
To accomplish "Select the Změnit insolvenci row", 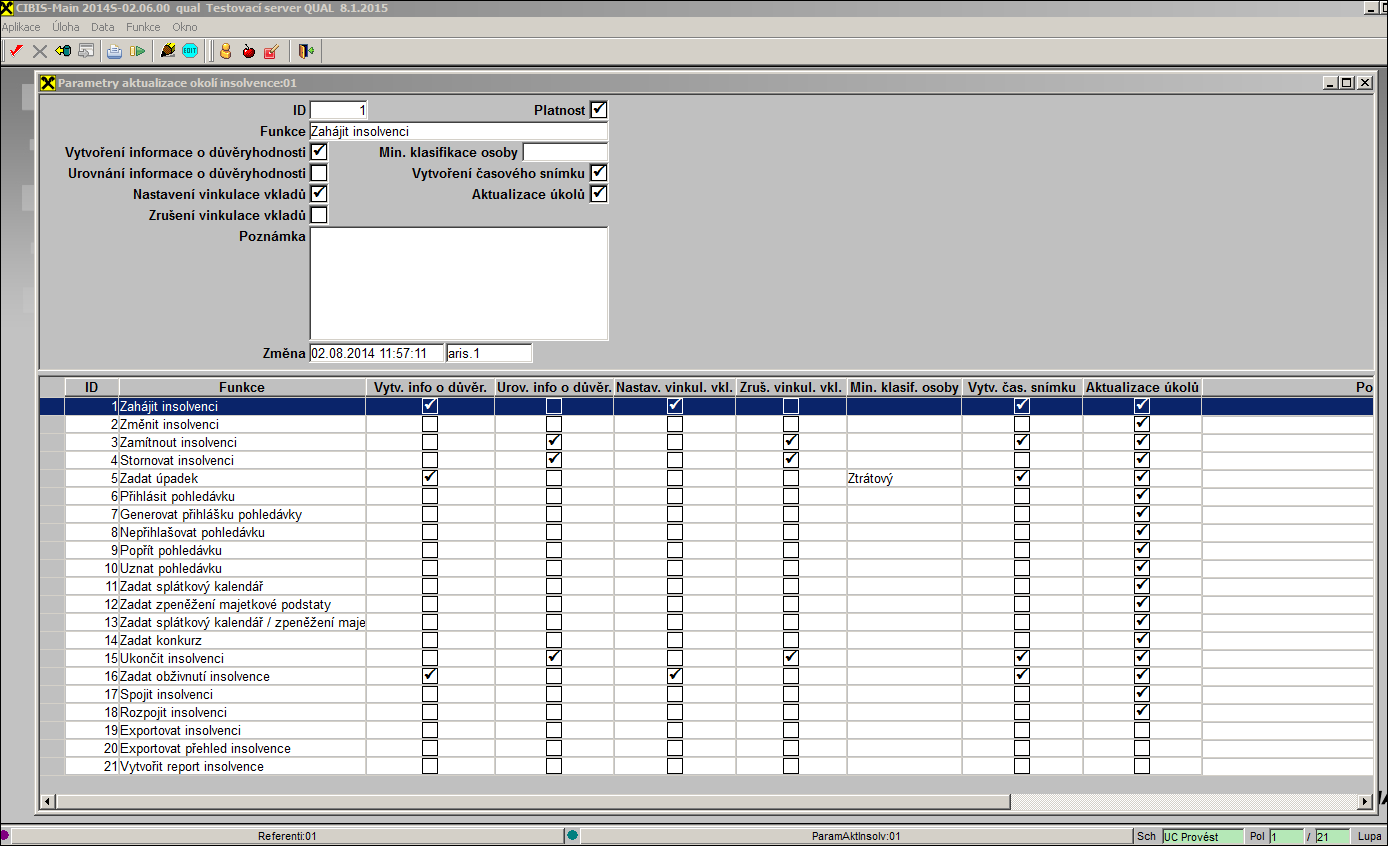I will (707, 424).
